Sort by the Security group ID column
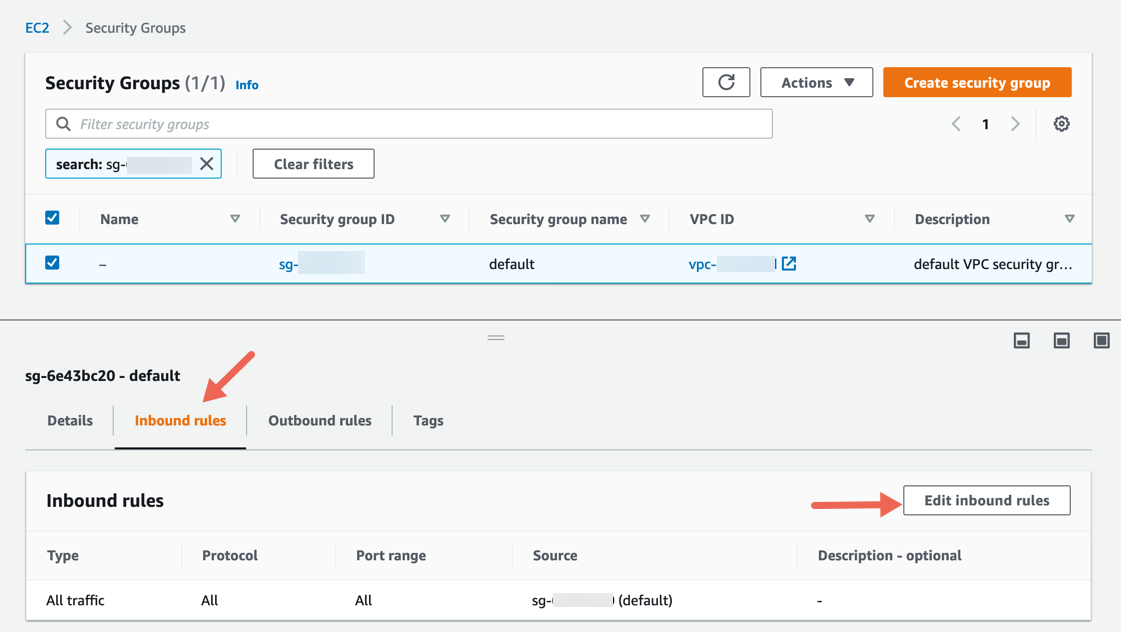The width and height of the screenshot is (1121, 632). pos(445,219)
